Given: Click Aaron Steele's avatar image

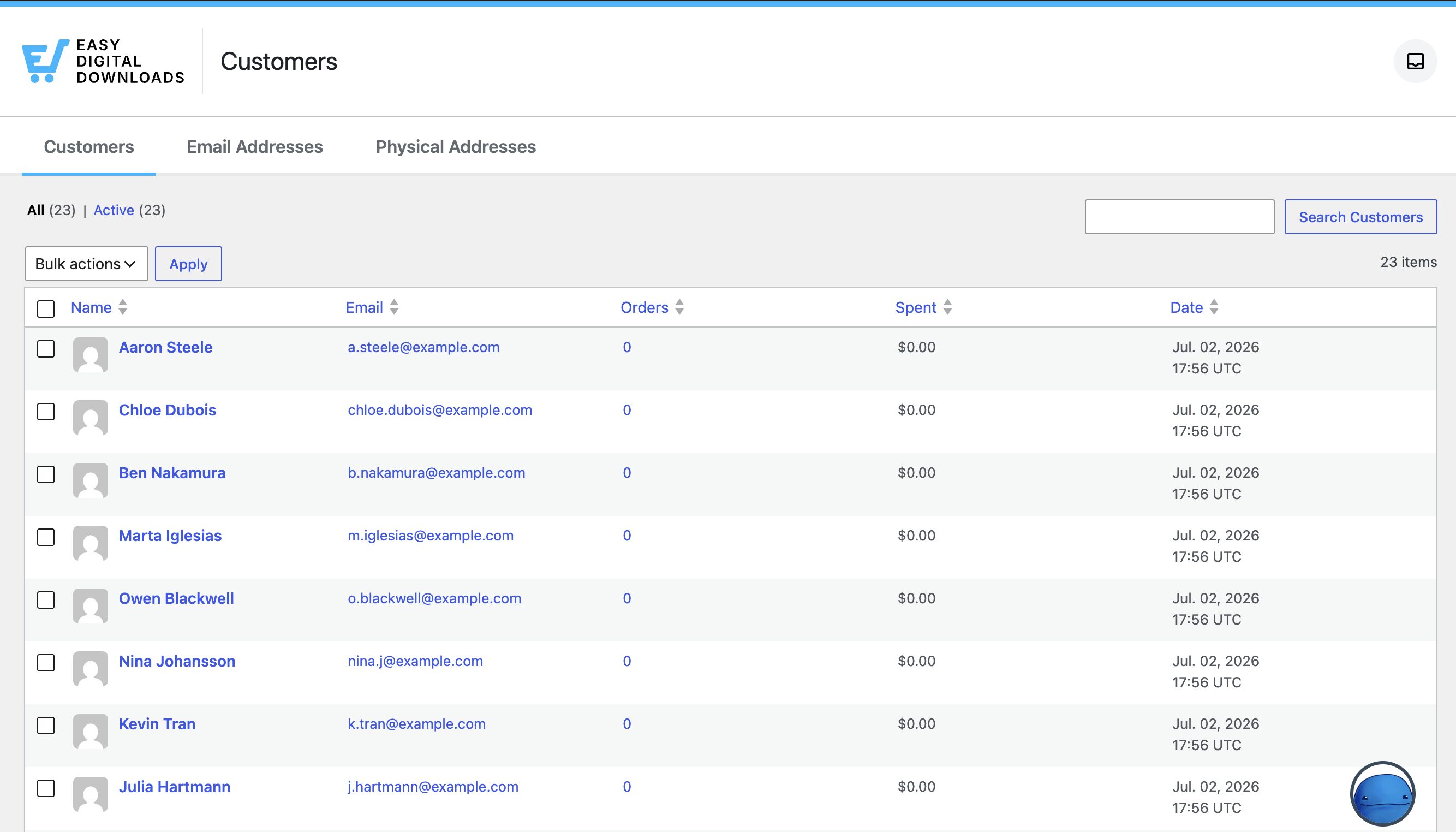Looking at the screenshot, I should point(90,355).
